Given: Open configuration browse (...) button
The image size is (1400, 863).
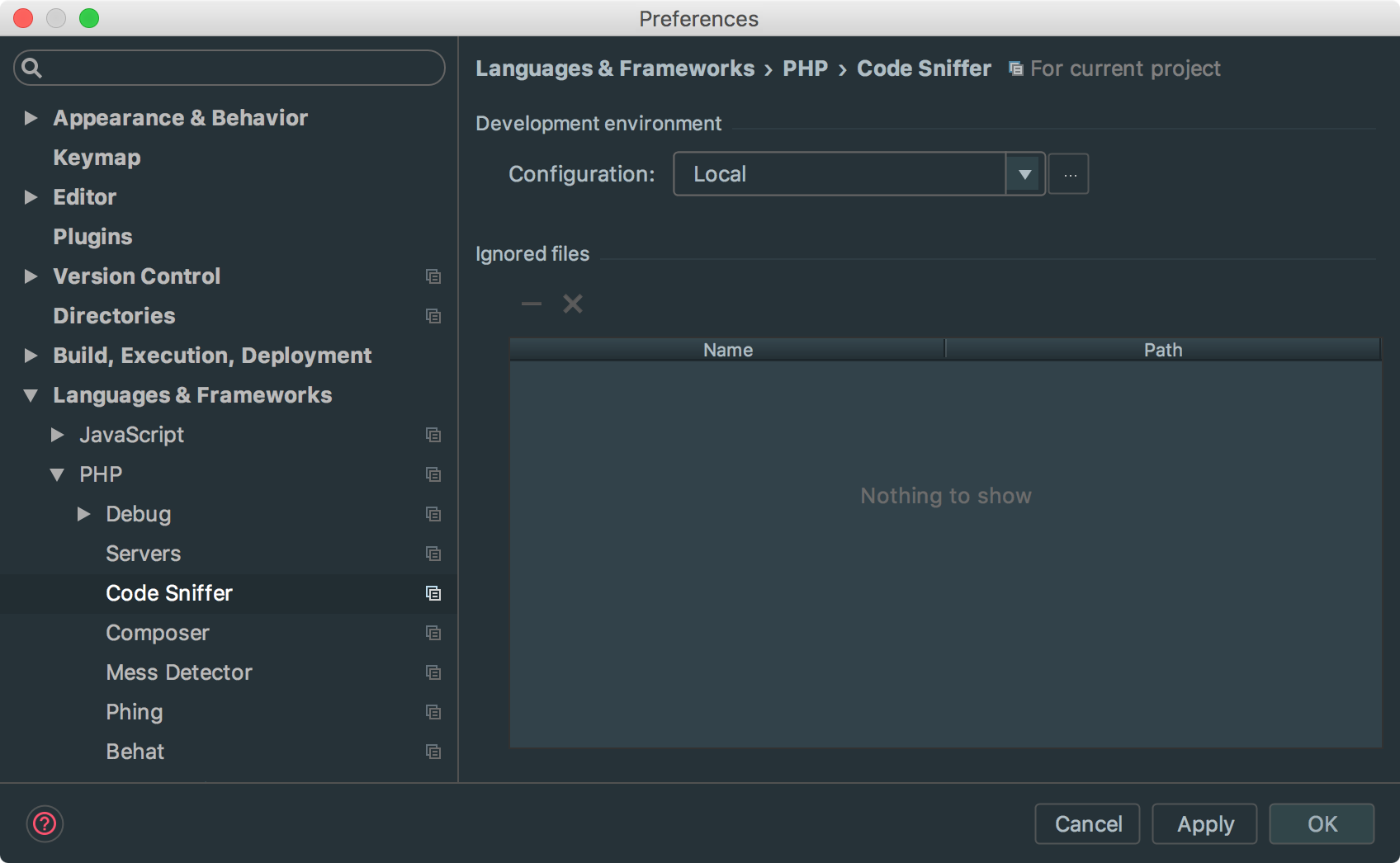Looking at the screenshot, I should pyautogui.click(x=1069, y=174).
